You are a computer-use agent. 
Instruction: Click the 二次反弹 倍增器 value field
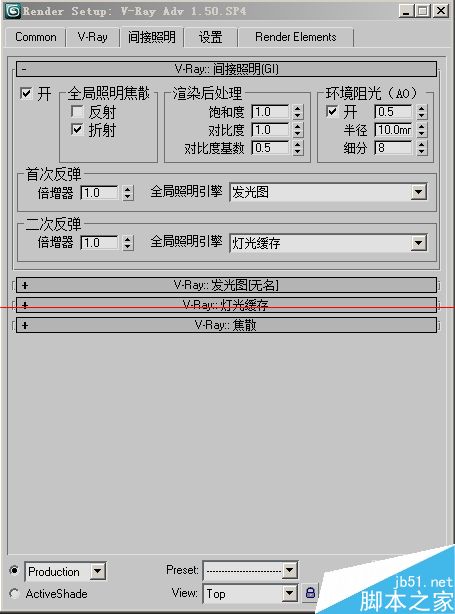pyautogui.click(x=99, y=243)
